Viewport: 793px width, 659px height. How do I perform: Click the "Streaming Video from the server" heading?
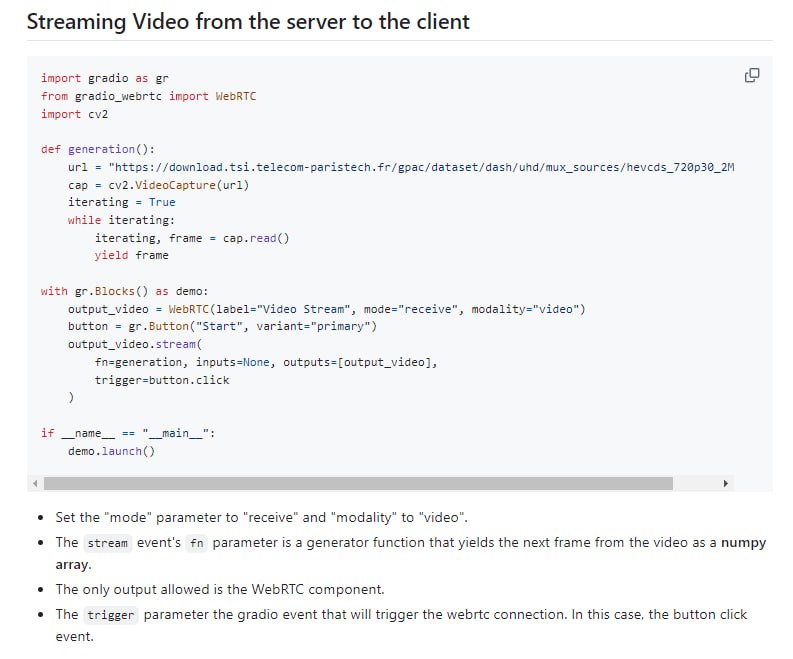click(248, 21)
